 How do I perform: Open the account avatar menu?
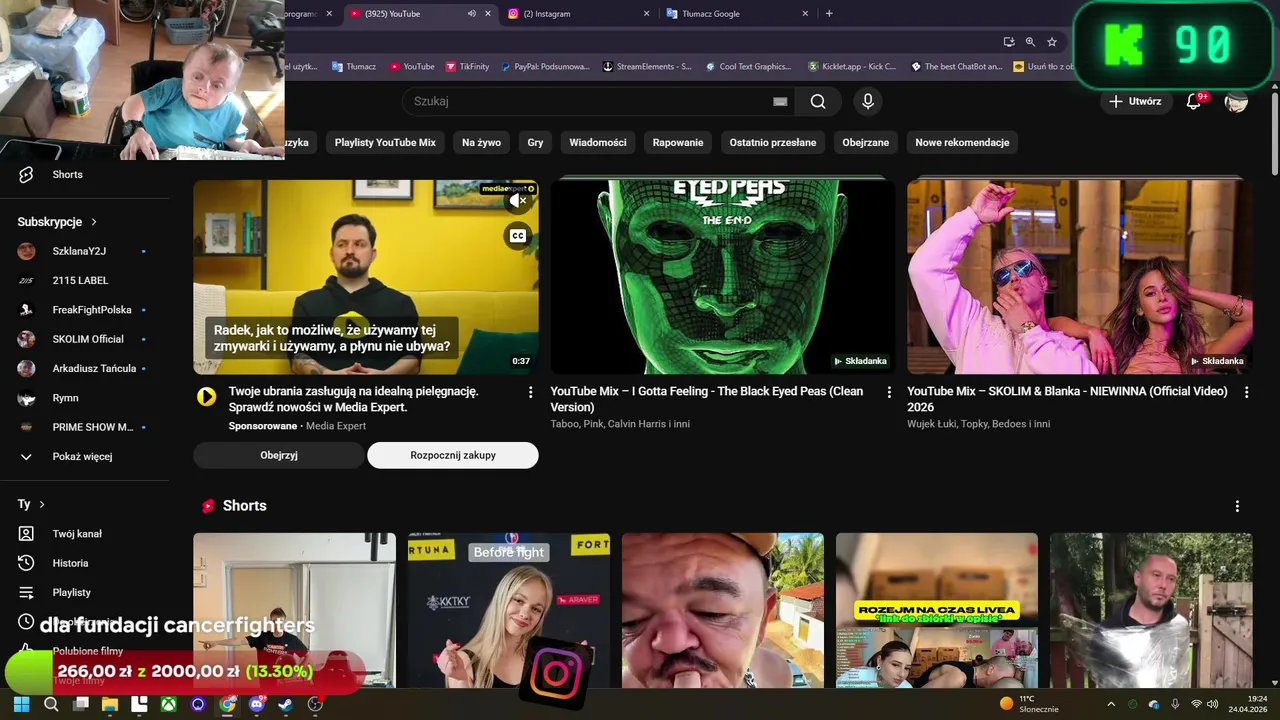click(1236, 101)
